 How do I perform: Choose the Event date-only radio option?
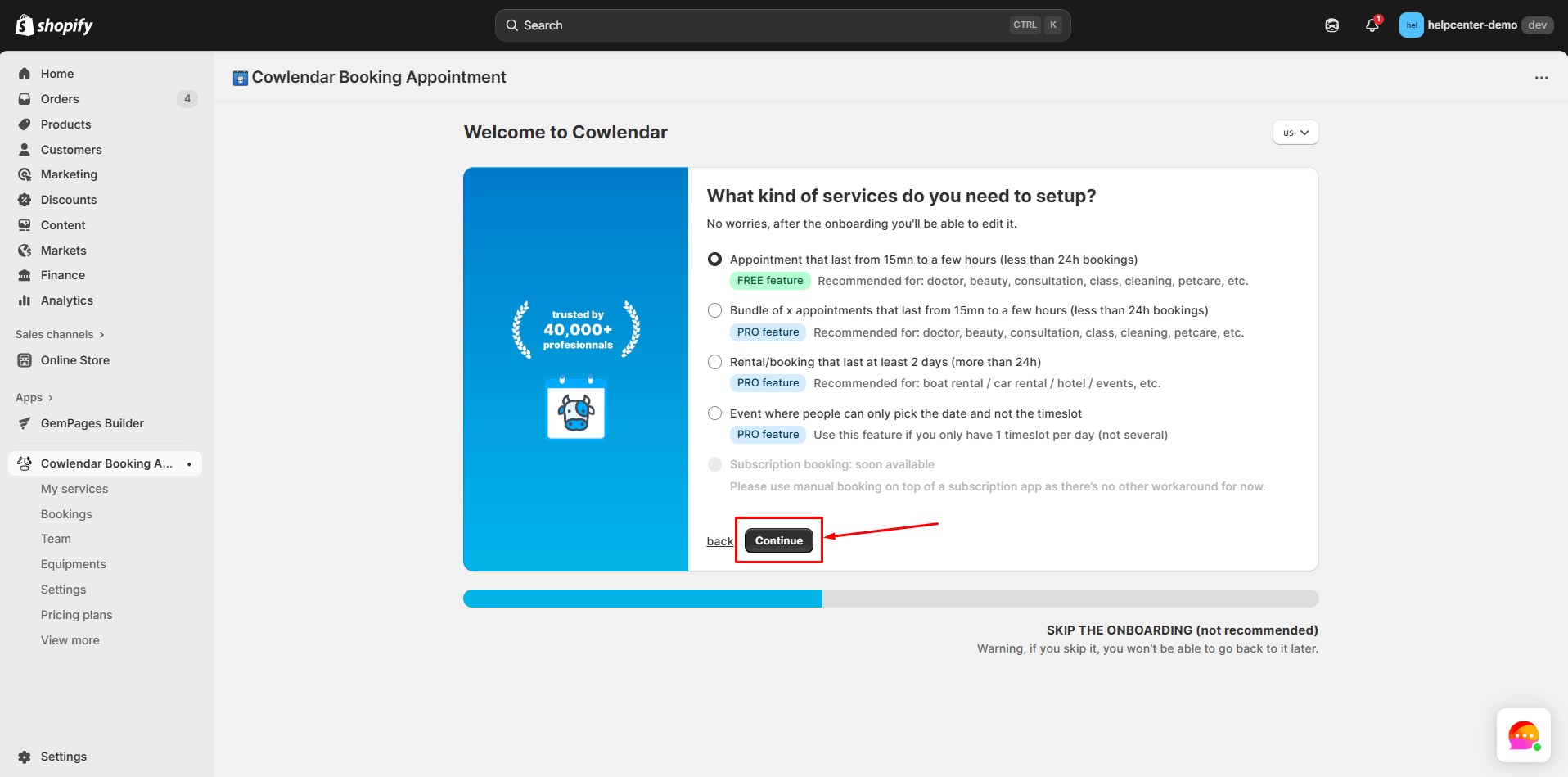click(714, 413)
